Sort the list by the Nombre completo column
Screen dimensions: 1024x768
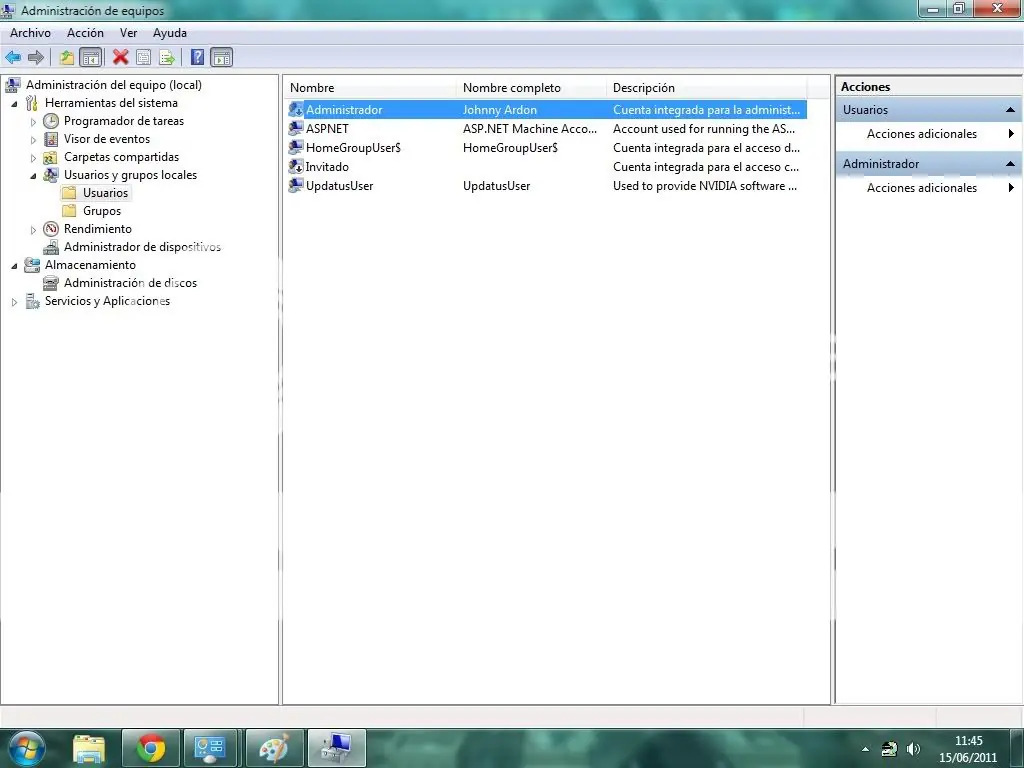point(511,88)
